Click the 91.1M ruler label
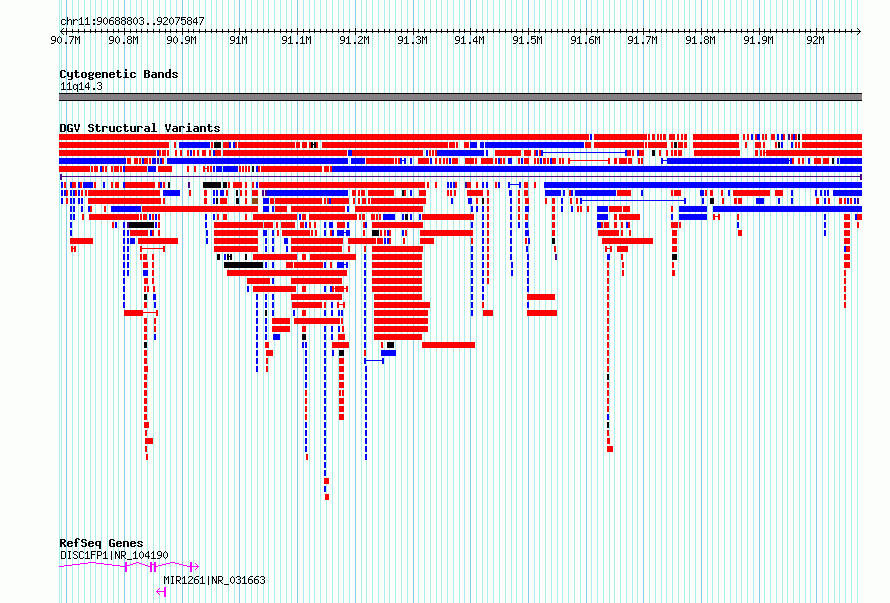890x603 pixels. tap(297, 40)
